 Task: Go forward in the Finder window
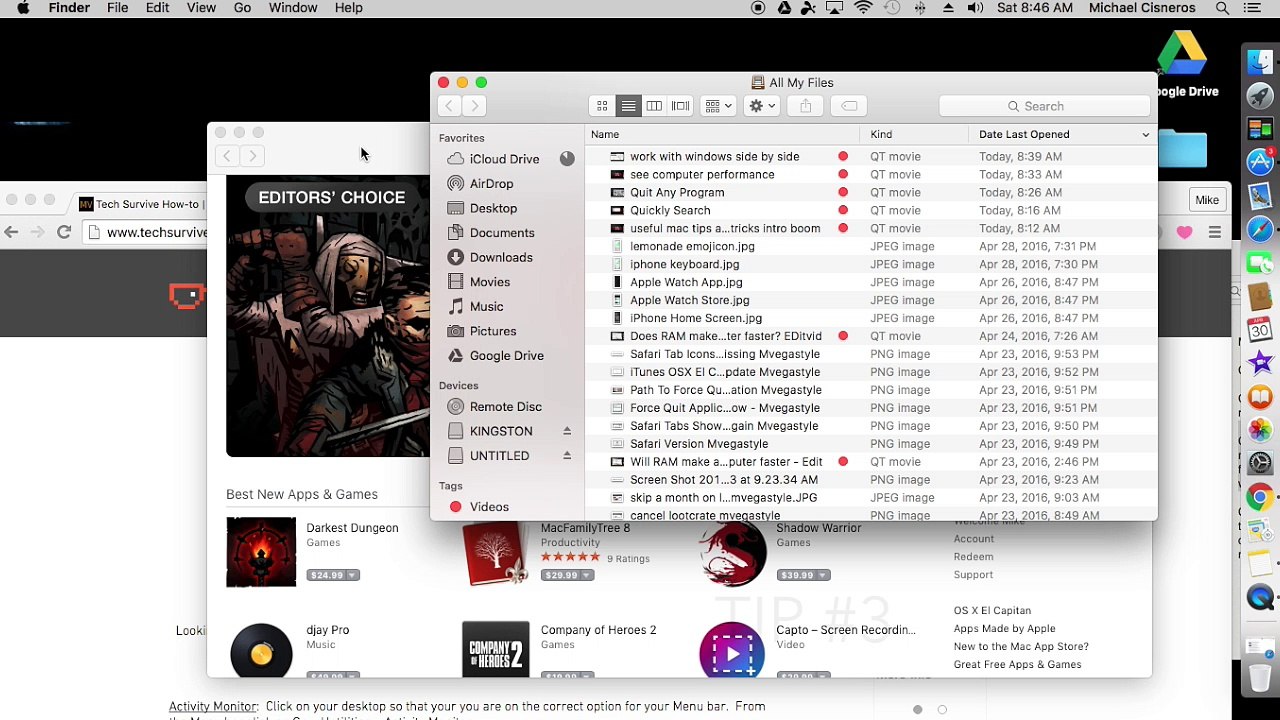click(475, 106)
